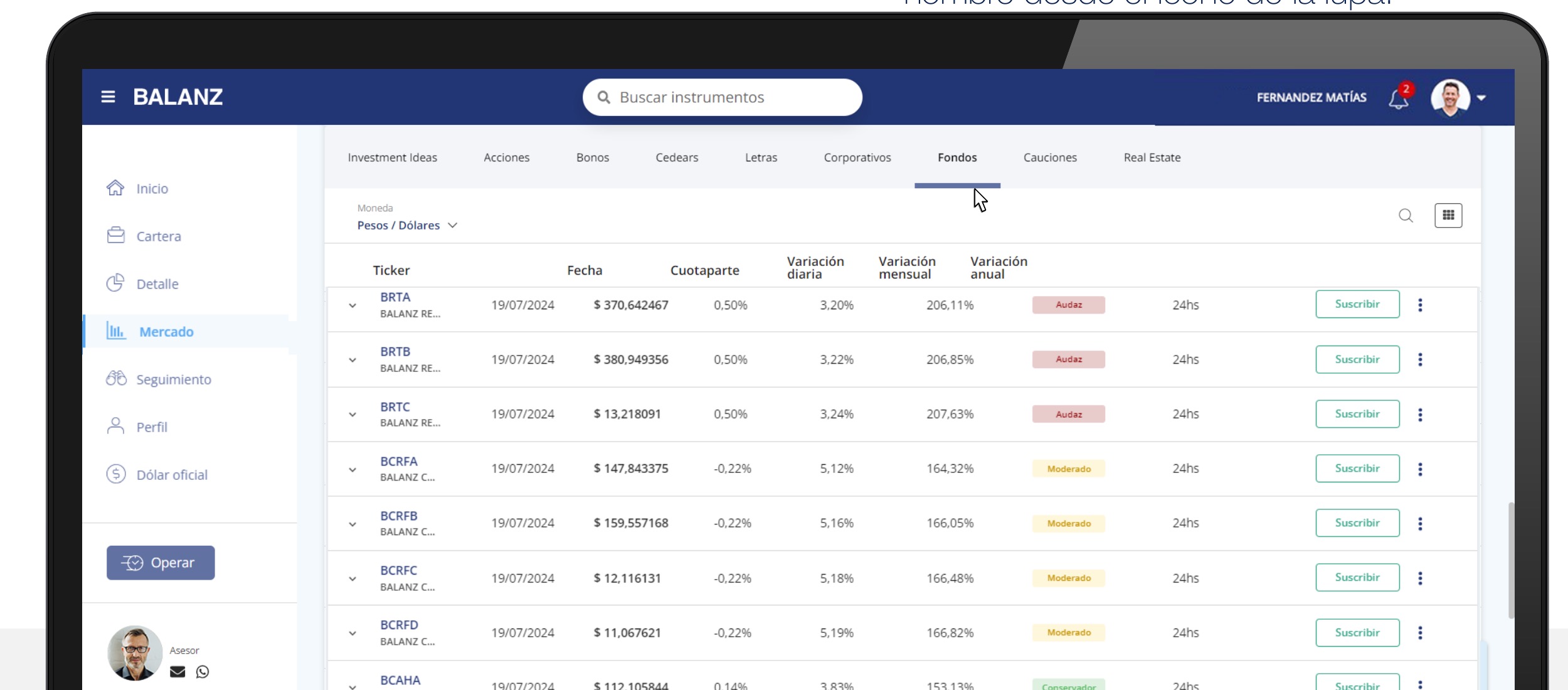Expand the account menu caret

click(x=1481, y=98)
